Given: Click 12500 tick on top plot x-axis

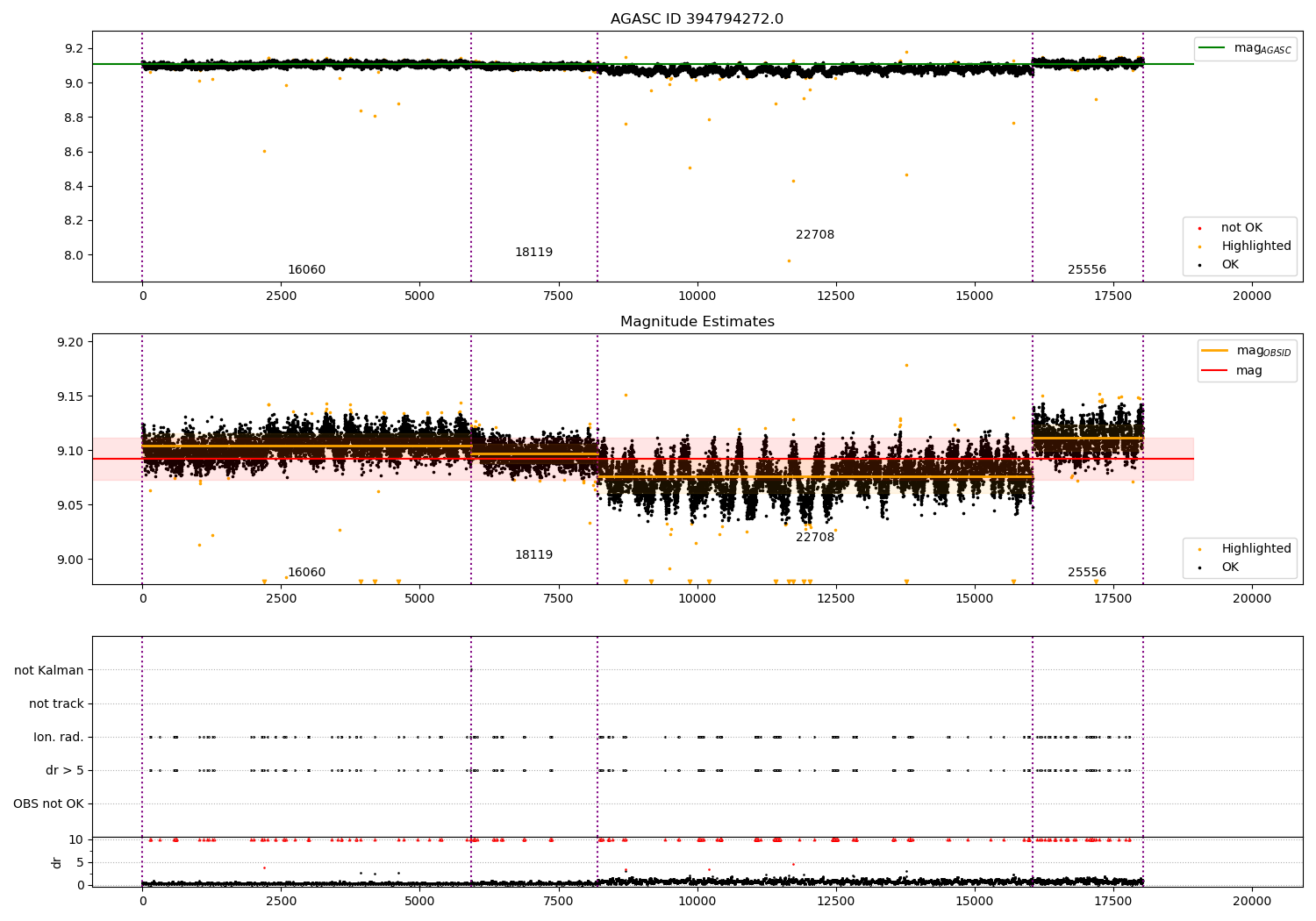Looking at the screenshot, I should point(835,296).
